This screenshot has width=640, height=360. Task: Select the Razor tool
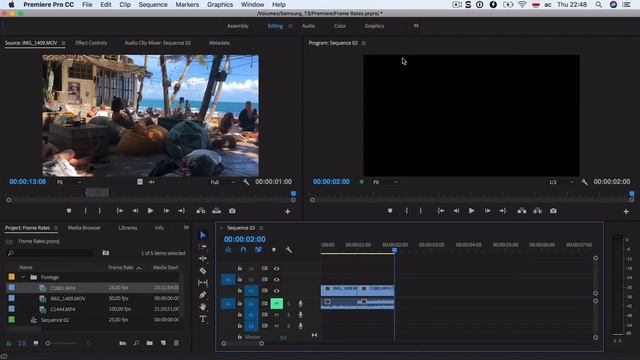tap(202, 271)
